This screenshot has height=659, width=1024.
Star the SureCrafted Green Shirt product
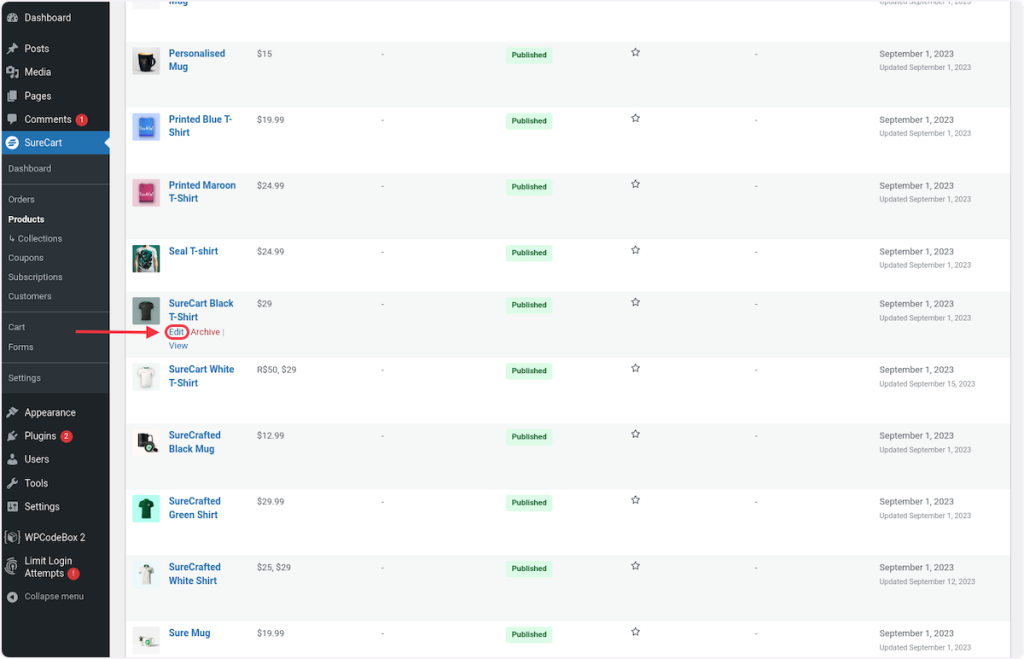point(635,501)
